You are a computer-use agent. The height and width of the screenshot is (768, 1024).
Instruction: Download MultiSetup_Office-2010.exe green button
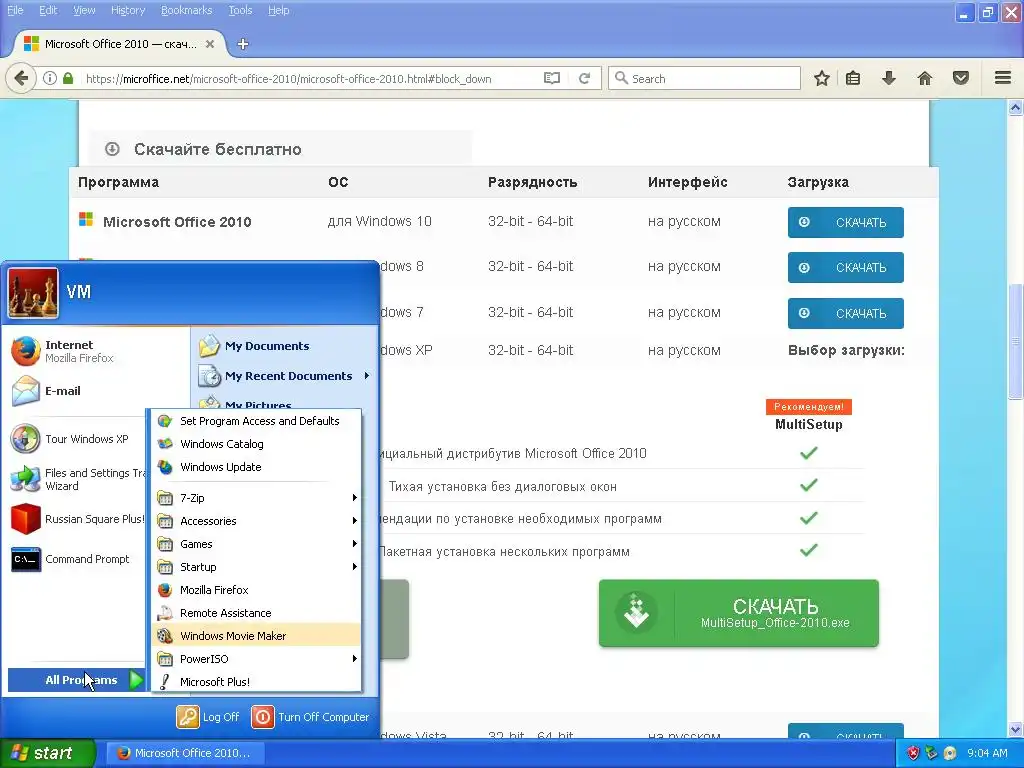click(x=739, y=613)
